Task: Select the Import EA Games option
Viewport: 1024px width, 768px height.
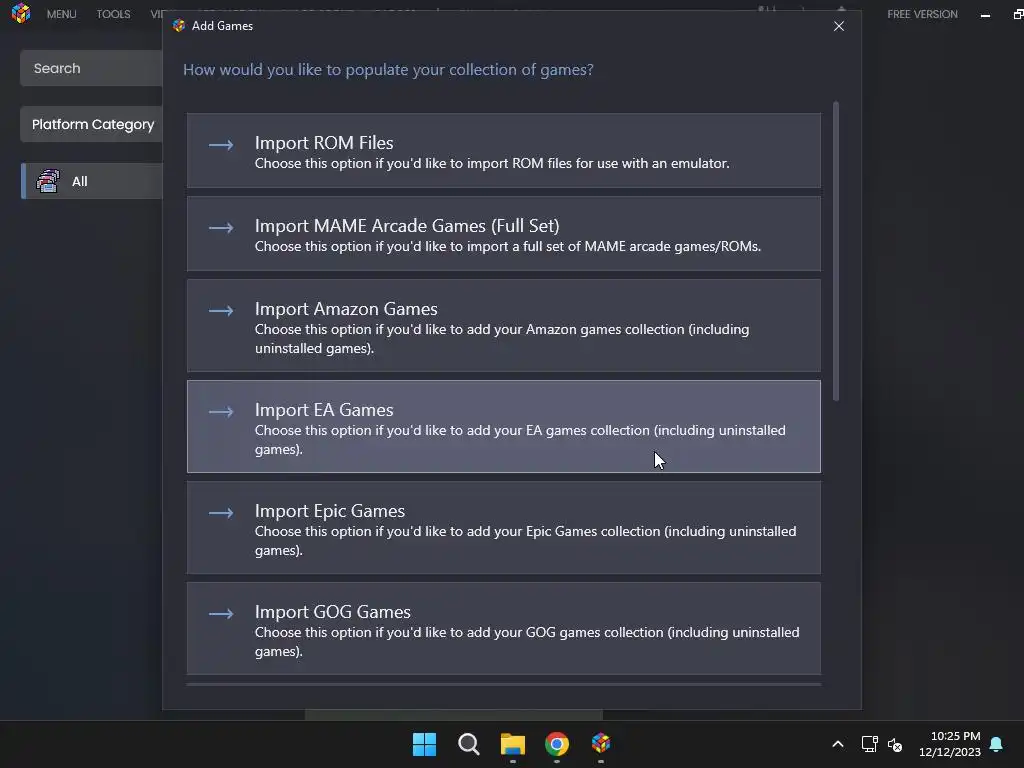Action: 504,426
